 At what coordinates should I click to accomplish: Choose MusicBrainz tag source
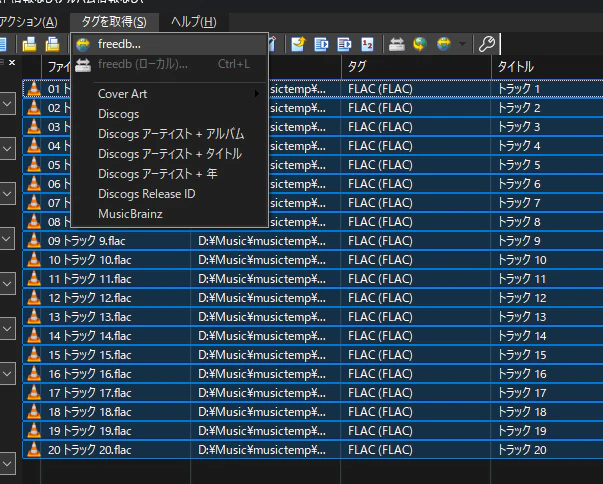tap(170, 214)
